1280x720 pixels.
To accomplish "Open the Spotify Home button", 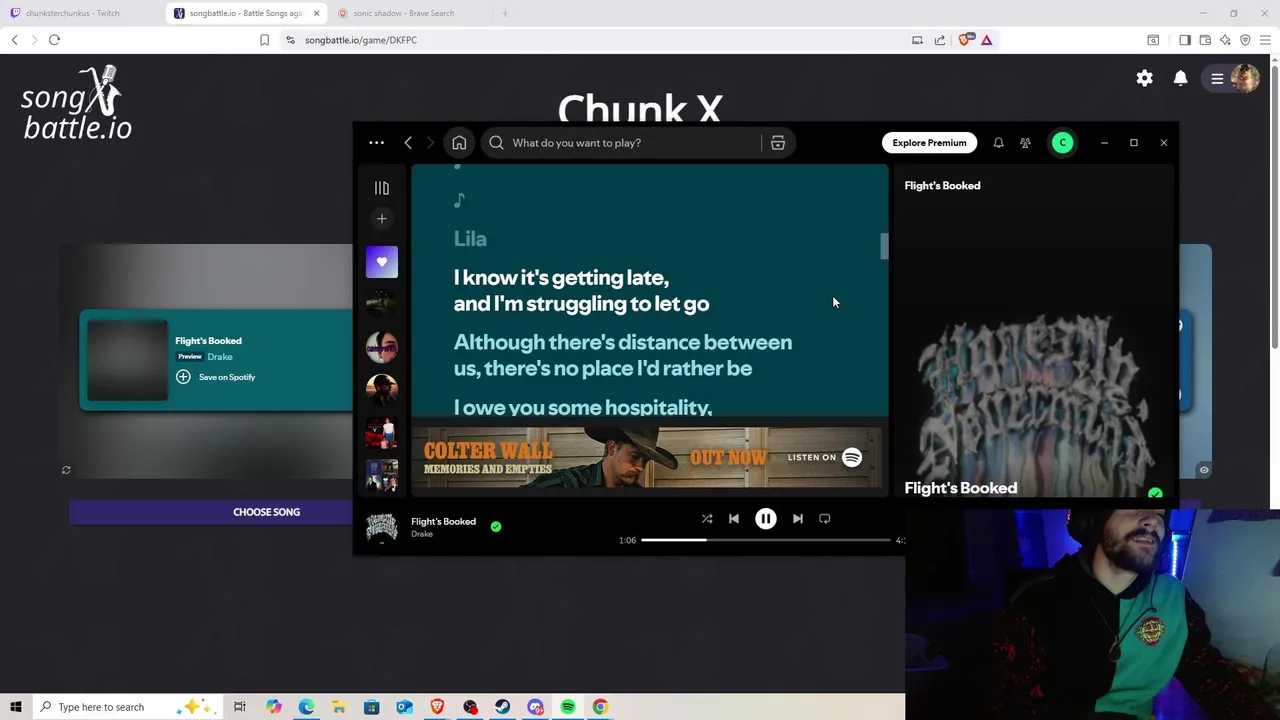I will click(459, 143).
